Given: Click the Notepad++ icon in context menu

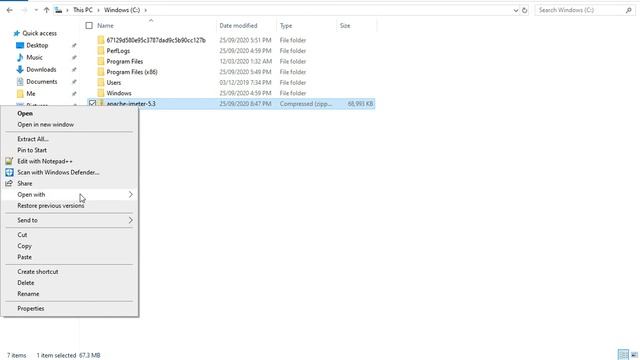Looking at the screenshot, I should coord(9,161).
